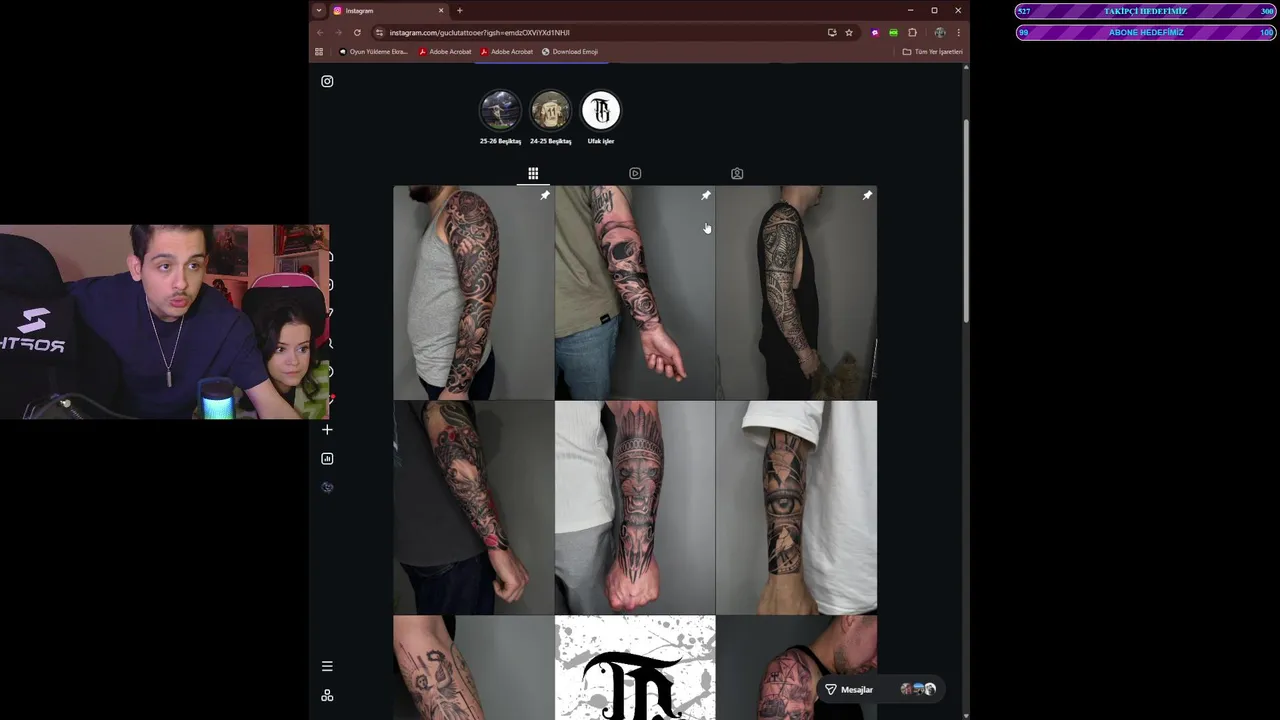Click the browser Back arrow

[x=320, y=33]
